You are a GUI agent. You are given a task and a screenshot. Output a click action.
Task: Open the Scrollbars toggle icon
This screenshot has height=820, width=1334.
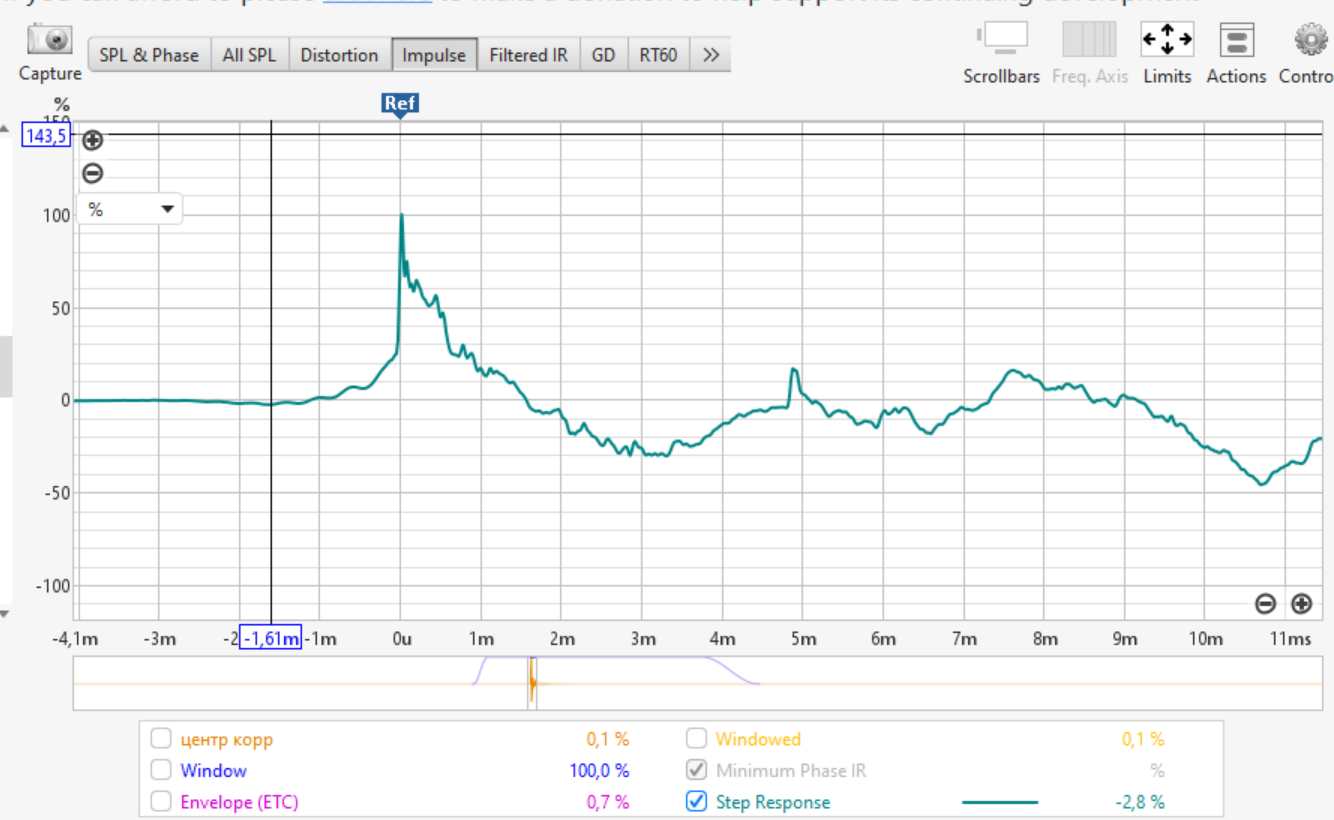(1001, 40)
